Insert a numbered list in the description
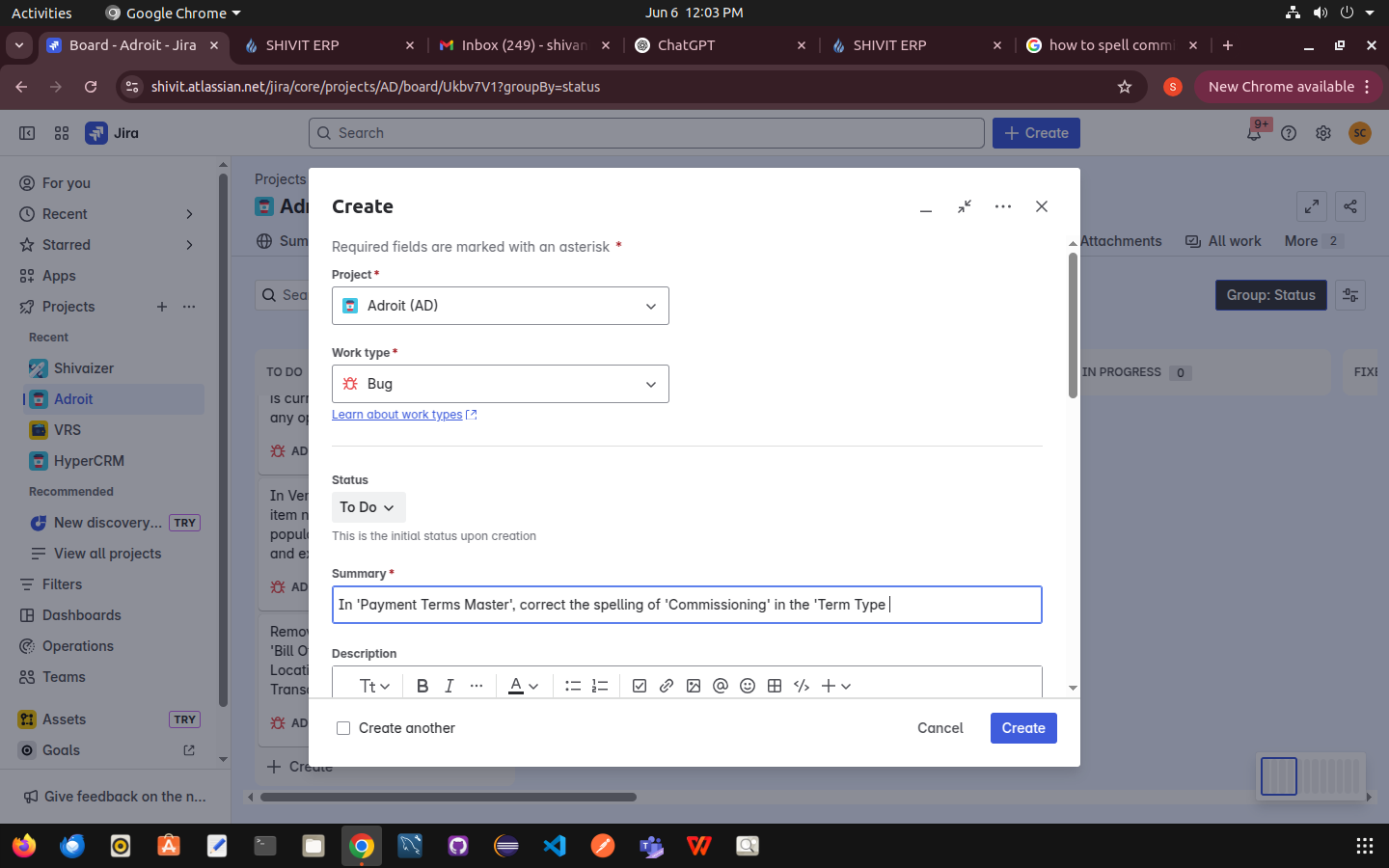Image resolution: width=1389 pixels, height=868 pixels. pos(600,686)
